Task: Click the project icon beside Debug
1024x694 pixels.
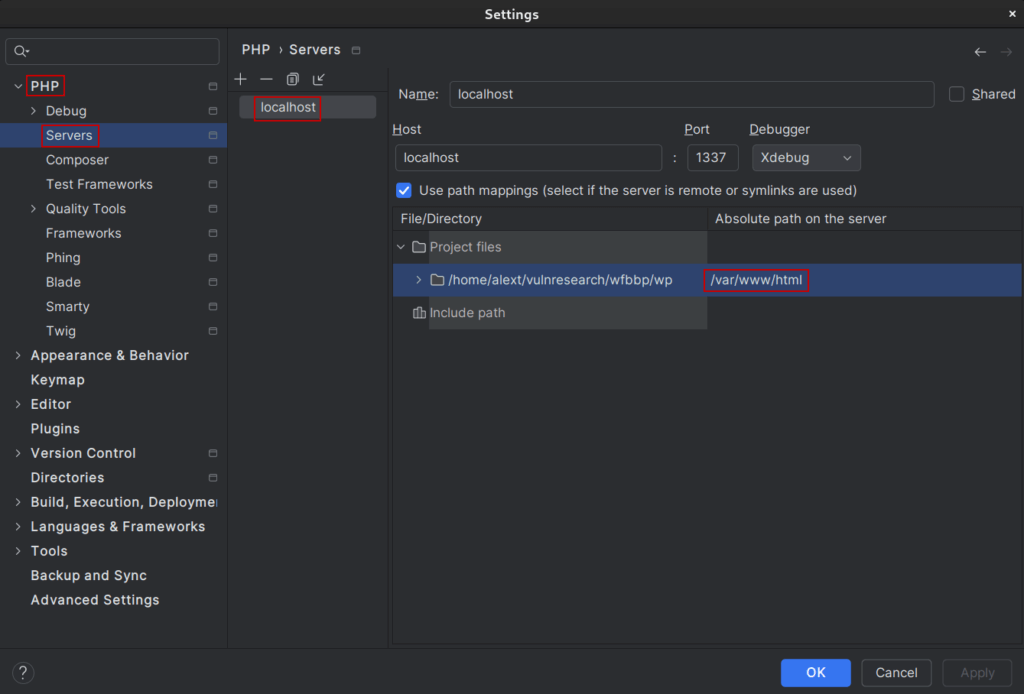Action: tap(213, 111)
